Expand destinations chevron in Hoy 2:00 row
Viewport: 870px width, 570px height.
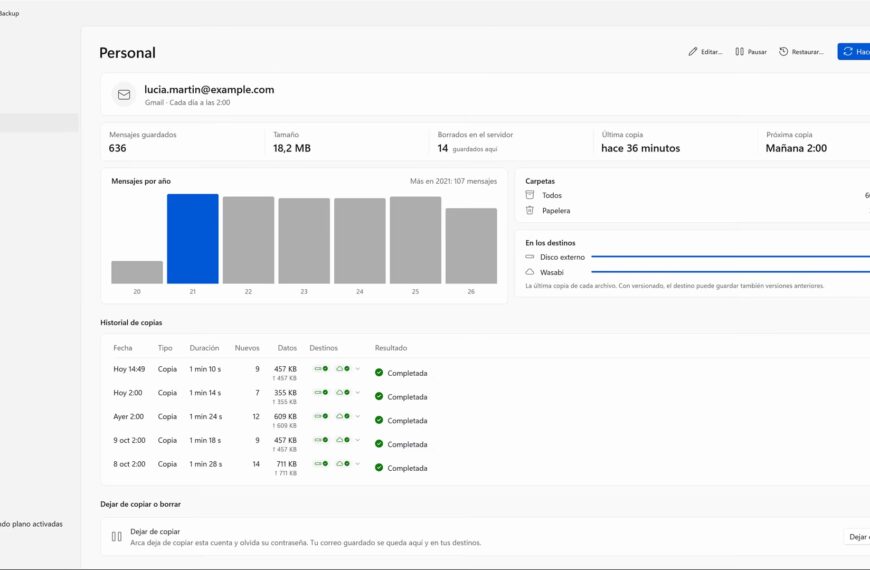coord(358,392)
